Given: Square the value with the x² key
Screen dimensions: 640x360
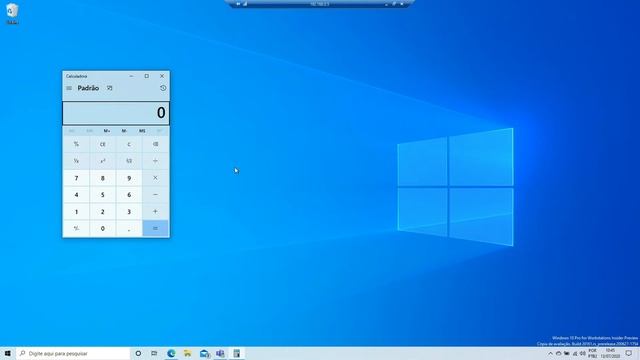Looking at the screenshot, I should (x=102, y=161).
